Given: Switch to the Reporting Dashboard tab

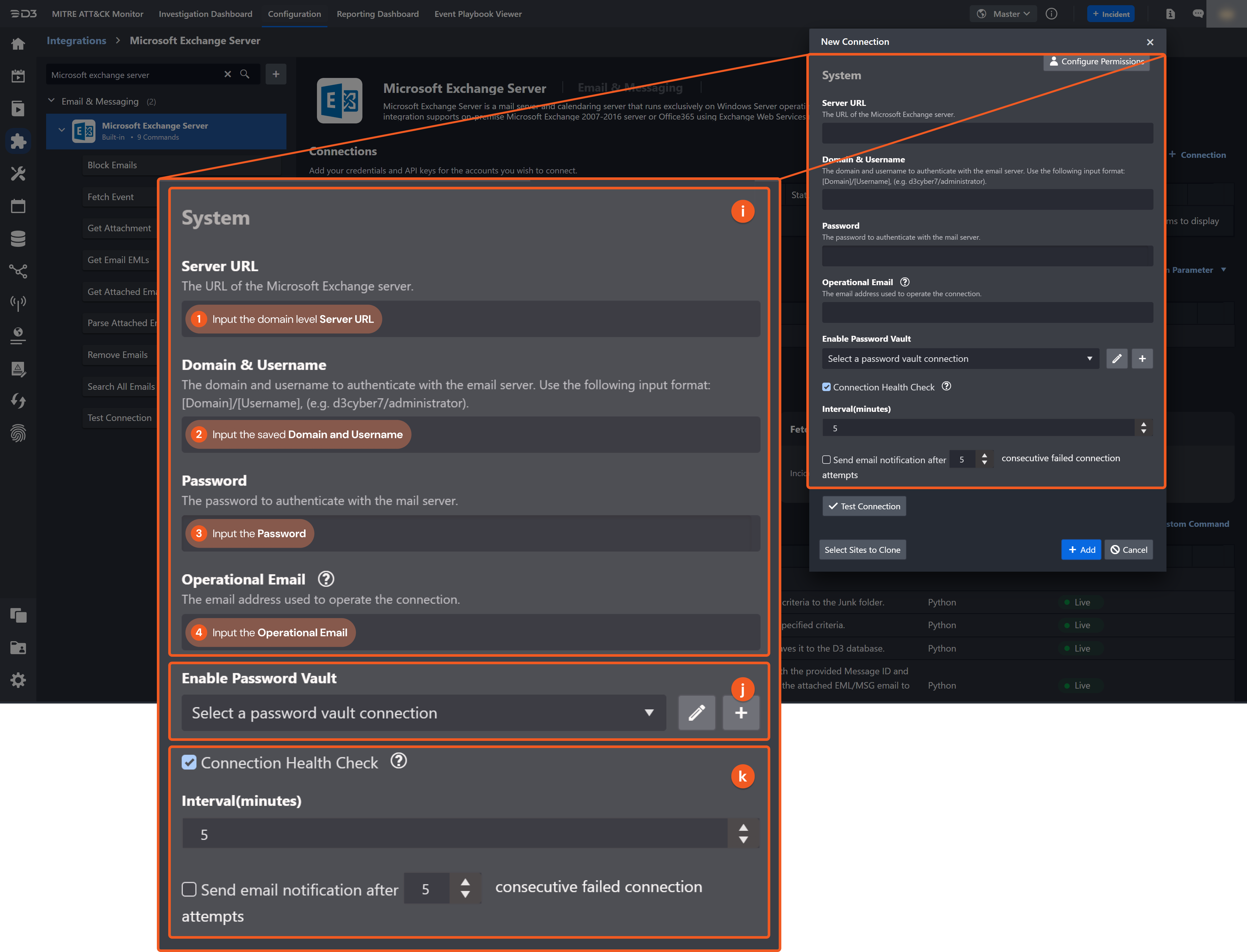Looking at the screenshot, I should (377, 14).
